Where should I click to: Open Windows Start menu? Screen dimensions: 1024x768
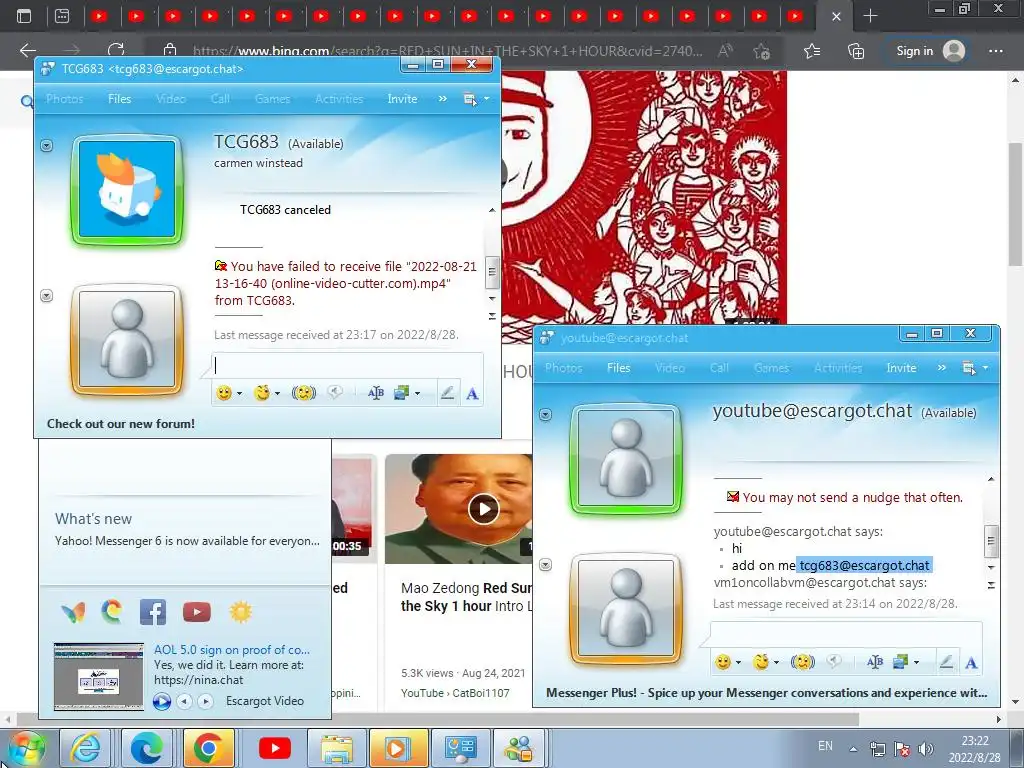click(x=26, y=748)
